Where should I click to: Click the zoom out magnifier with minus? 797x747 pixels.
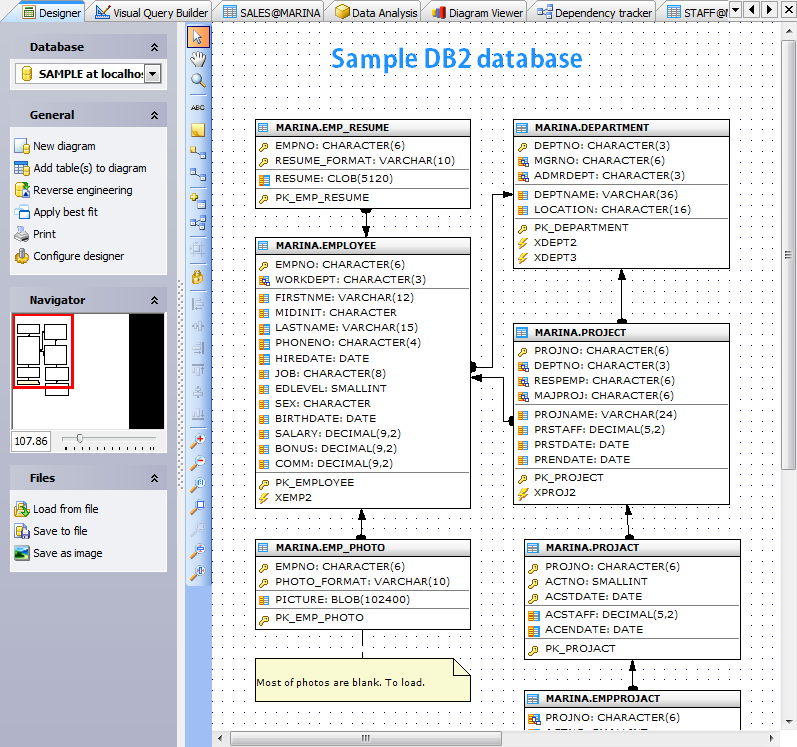198,463
